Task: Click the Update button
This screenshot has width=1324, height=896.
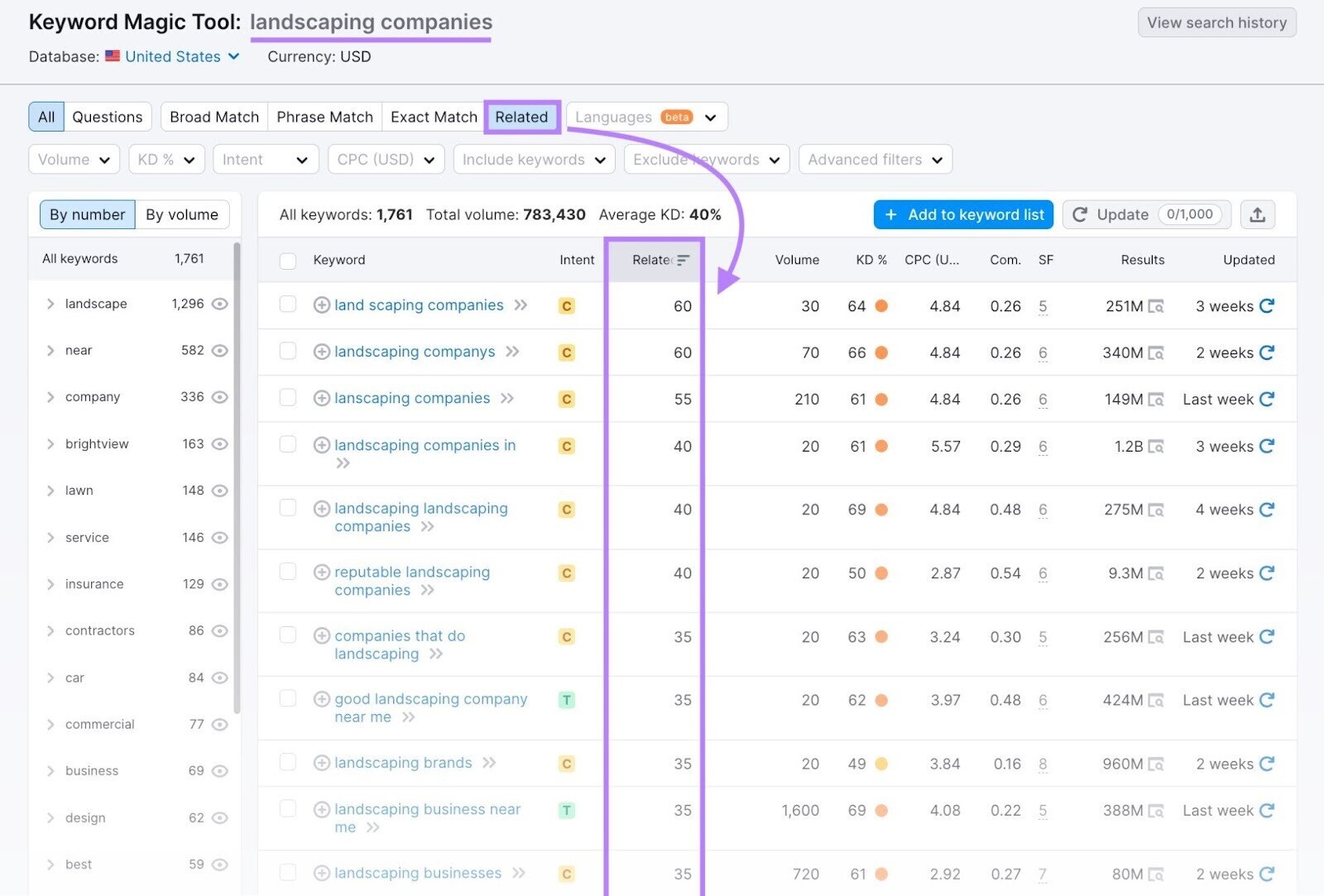Action: pyautogui.click(x=1147, y=215)
